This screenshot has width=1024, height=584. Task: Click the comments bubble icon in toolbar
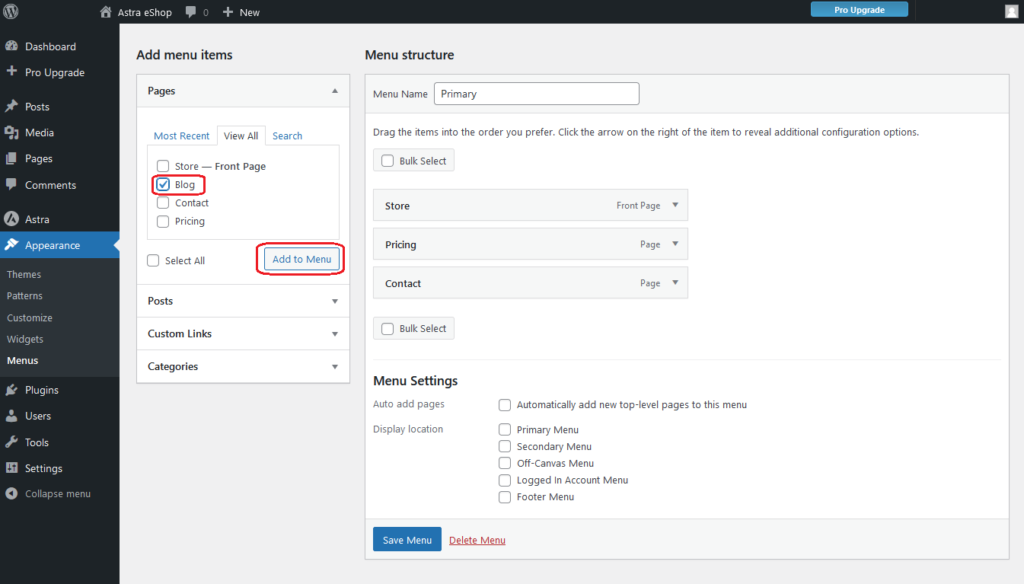point(191,12)
